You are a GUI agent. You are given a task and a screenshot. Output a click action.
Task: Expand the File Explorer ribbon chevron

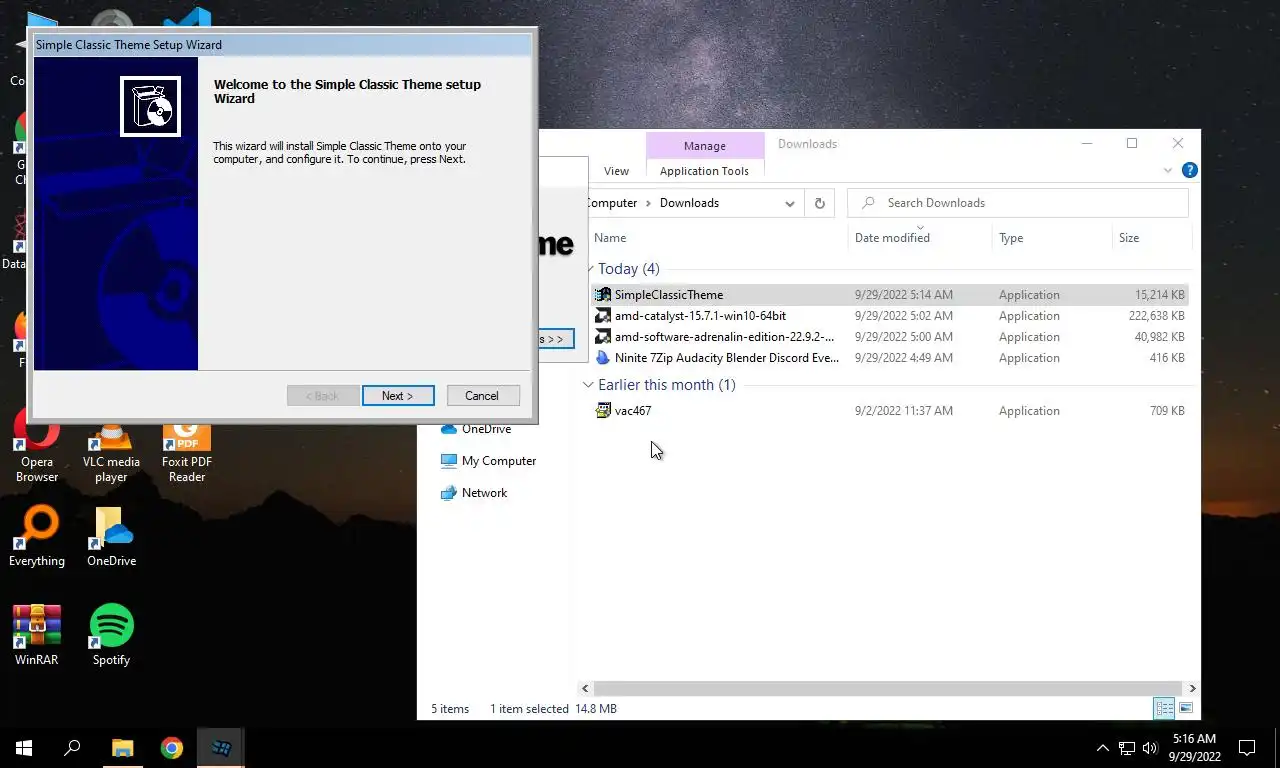[1168, 171]
